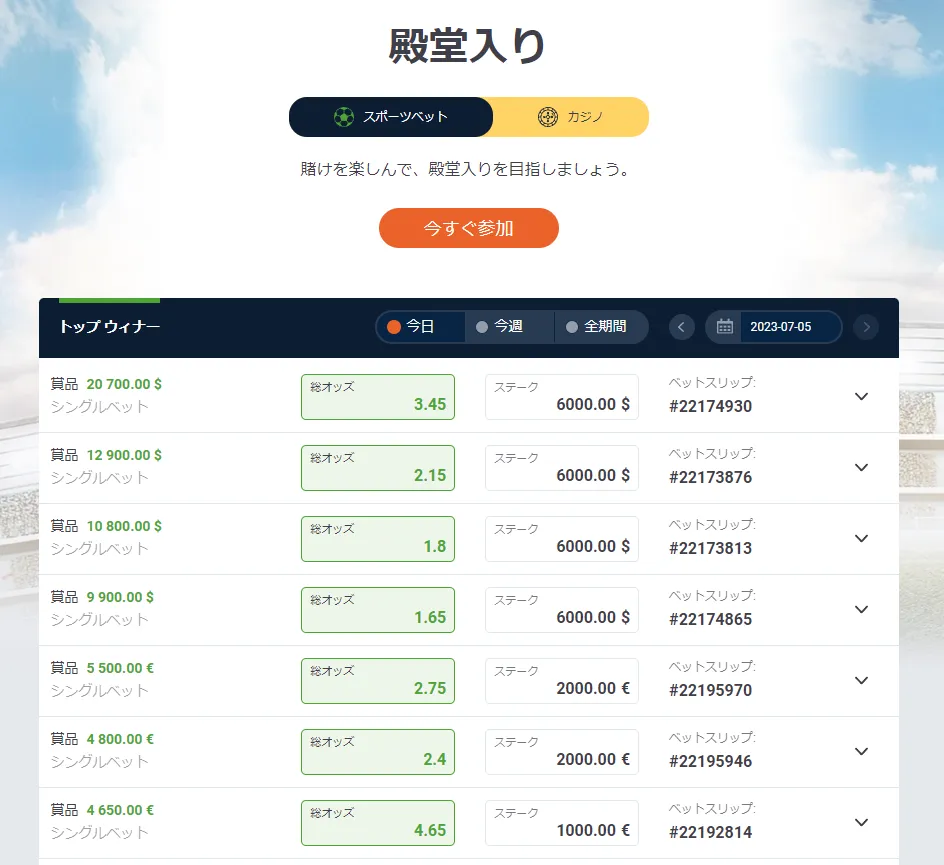The image size is (944, 865).
Task: Click total odds box showing 3.45
Action: point(378,397)
